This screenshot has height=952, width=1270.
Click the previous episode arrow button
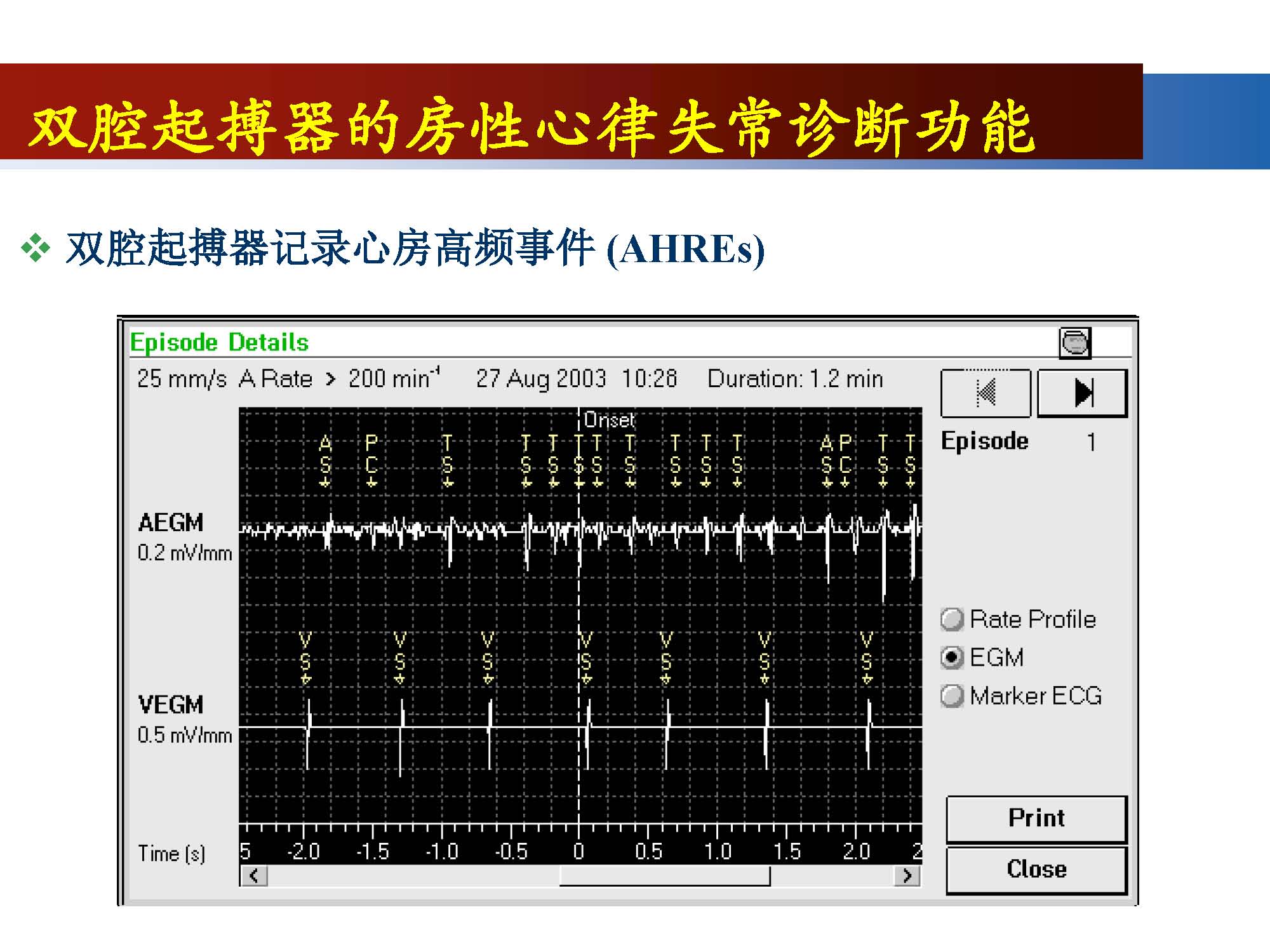[x=986, y=393]
